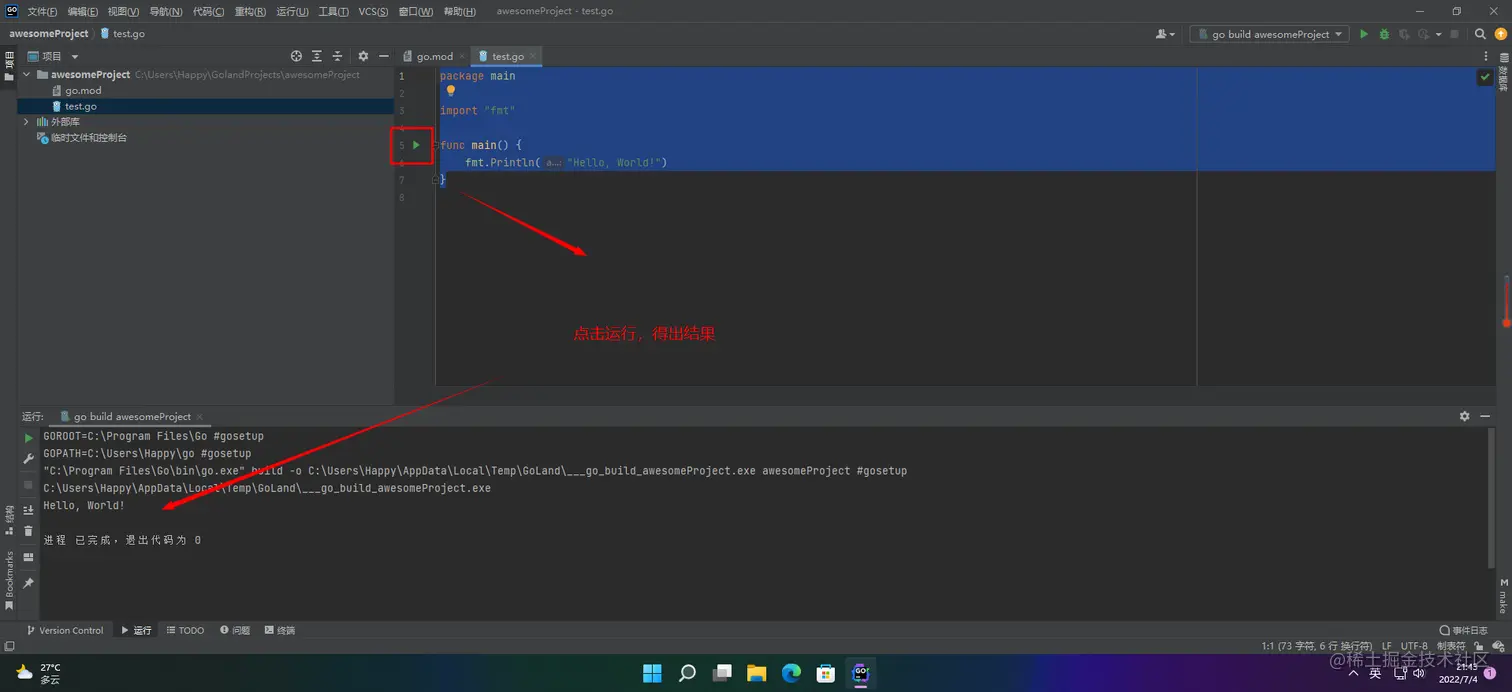
Task: Collapse all items in project panel
Action: point(337,56)
